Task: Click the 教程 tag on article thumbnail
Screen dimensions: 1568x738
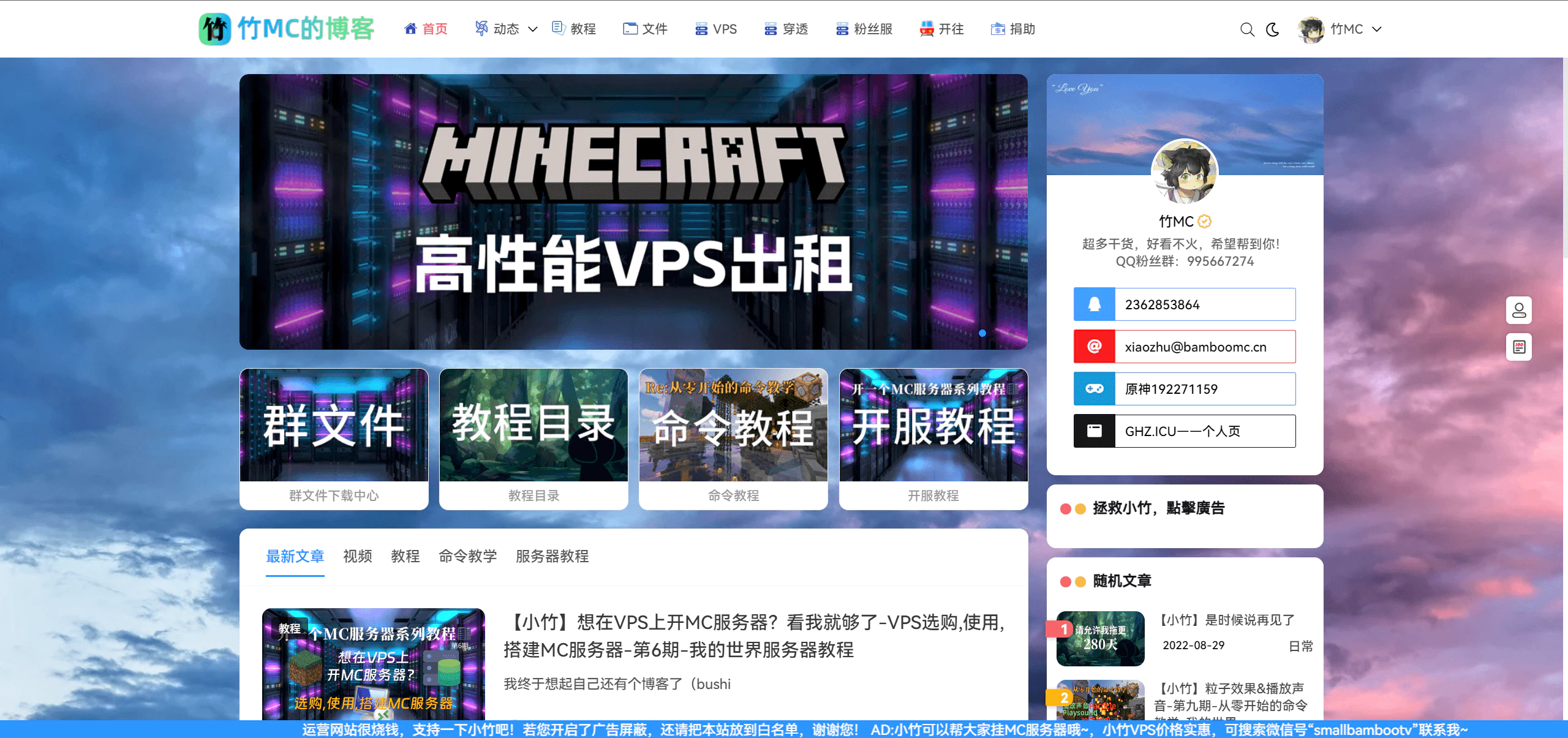Action: (290, 629)
